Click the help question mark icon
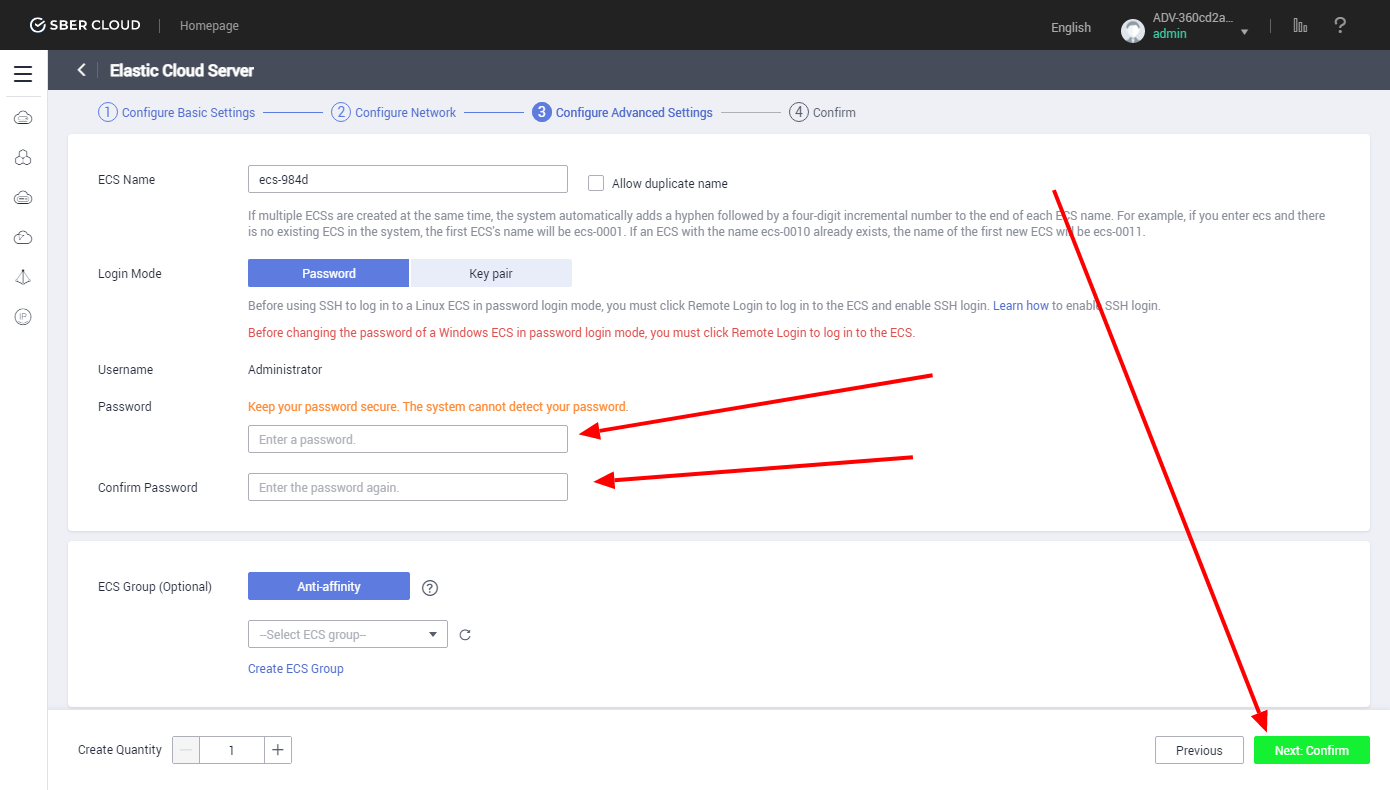This screenshot has height=790, width=1390. pyautogui.click(x=1340, y=26)
